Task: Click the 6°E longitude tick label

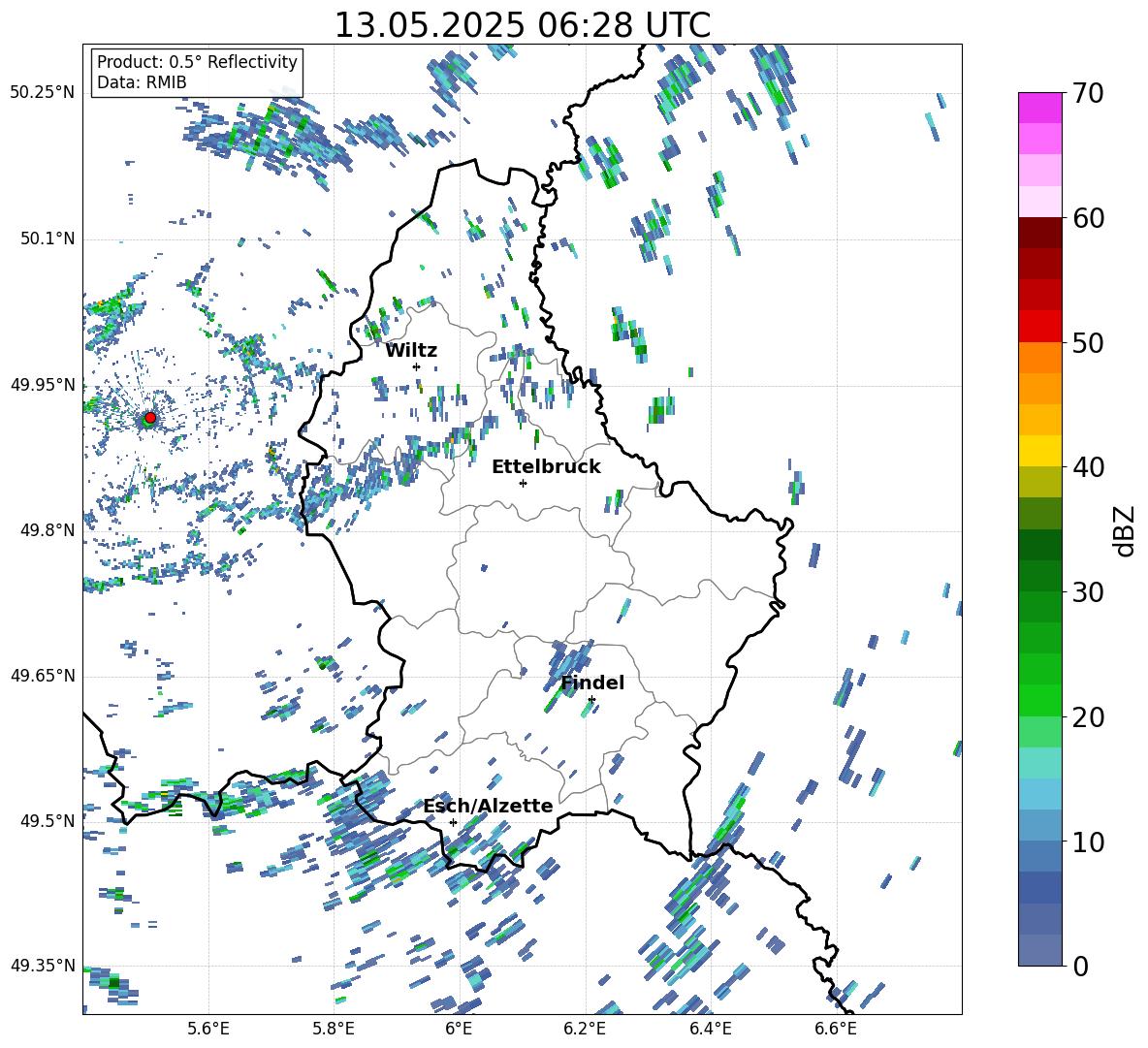Action: click(459, 1030)
